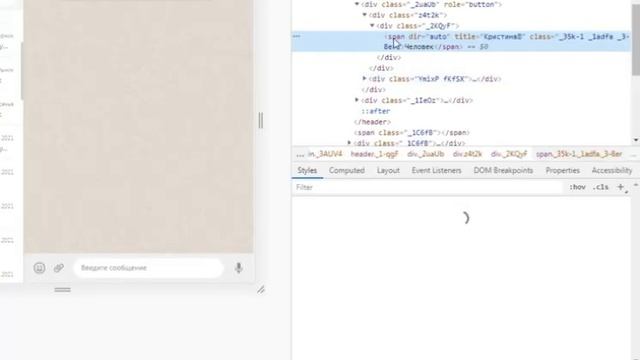Click the div.z4t2k breadcrumb
Image resolution: width=640 pixels, height=360 pixels.
[x=467, y=154]
